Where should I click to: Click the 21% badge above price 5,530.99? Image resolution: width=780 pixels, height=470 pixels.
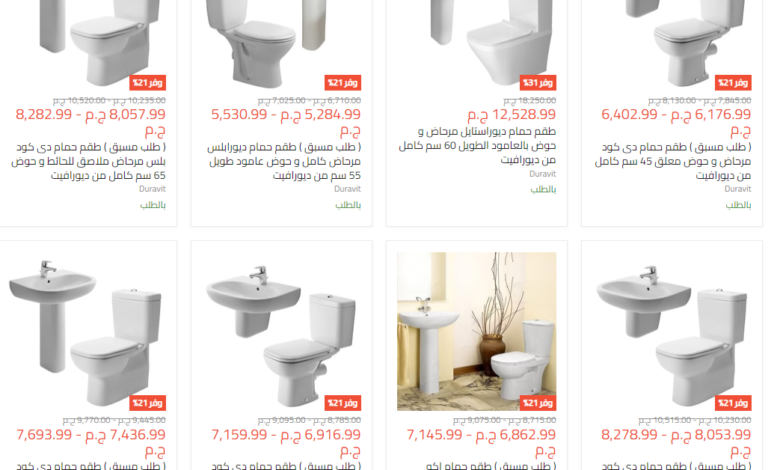coord(343,83)
